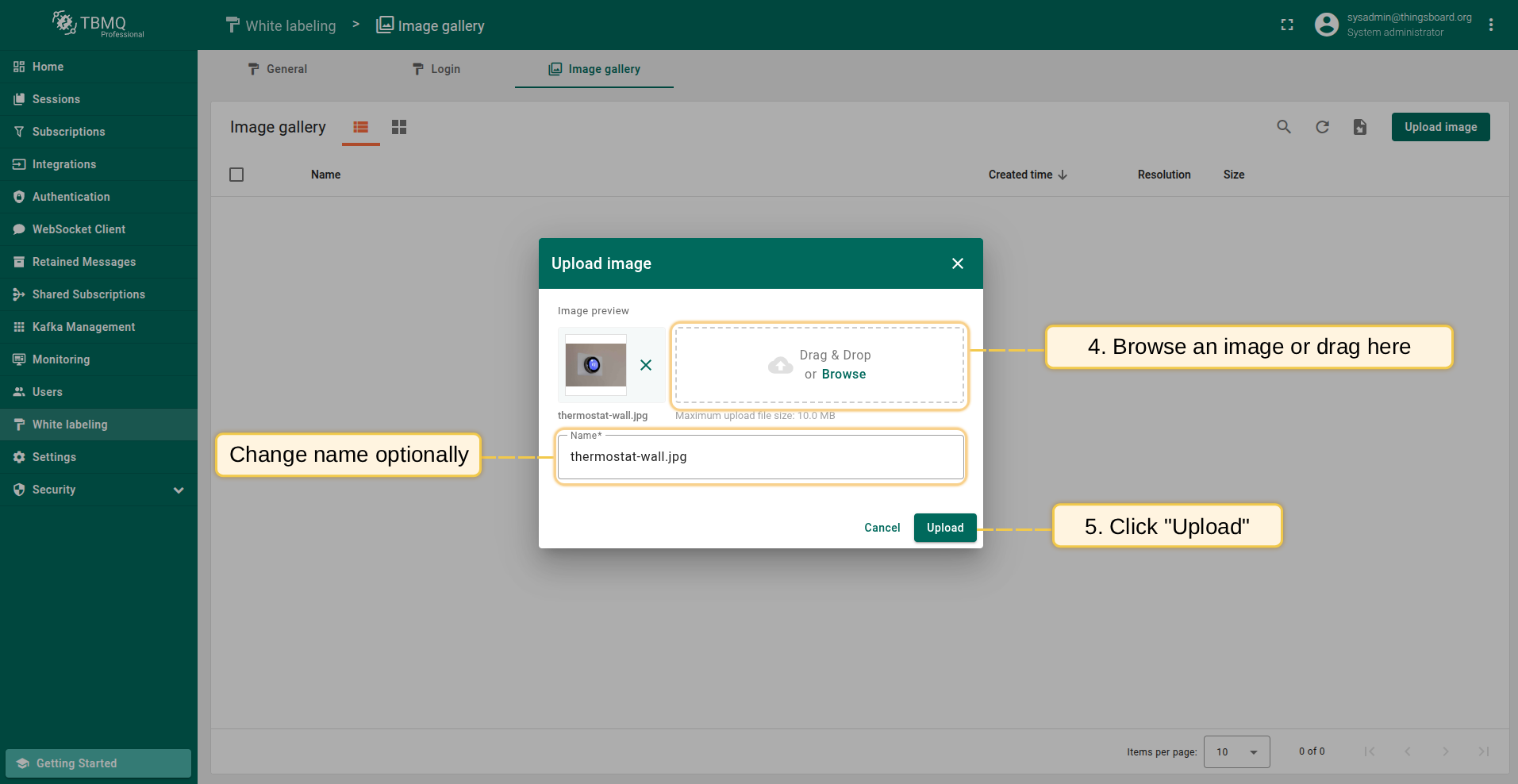Click the Upload button in dialog
Screen dimensions: 1518x784
(944, 528)
